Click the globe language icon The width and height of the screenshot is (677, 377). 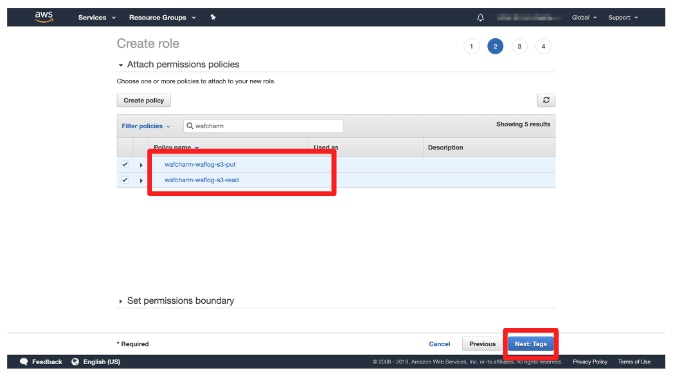(x=75, y=362)
